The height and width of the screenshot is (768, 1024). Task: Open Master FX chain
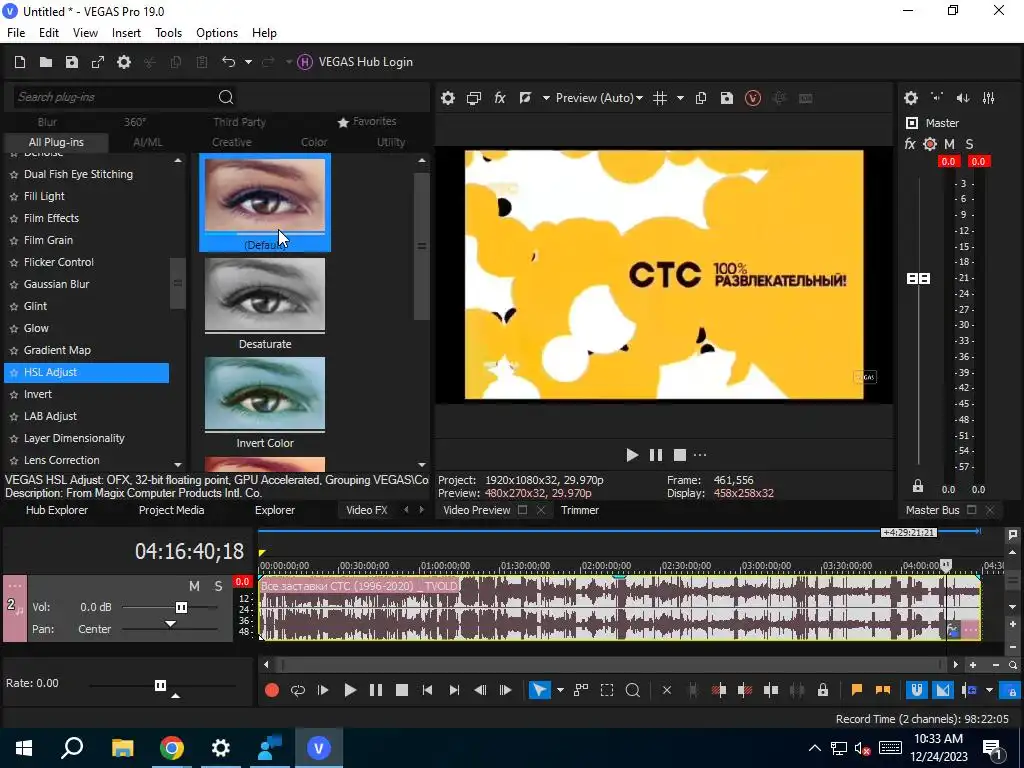point(910,144)
